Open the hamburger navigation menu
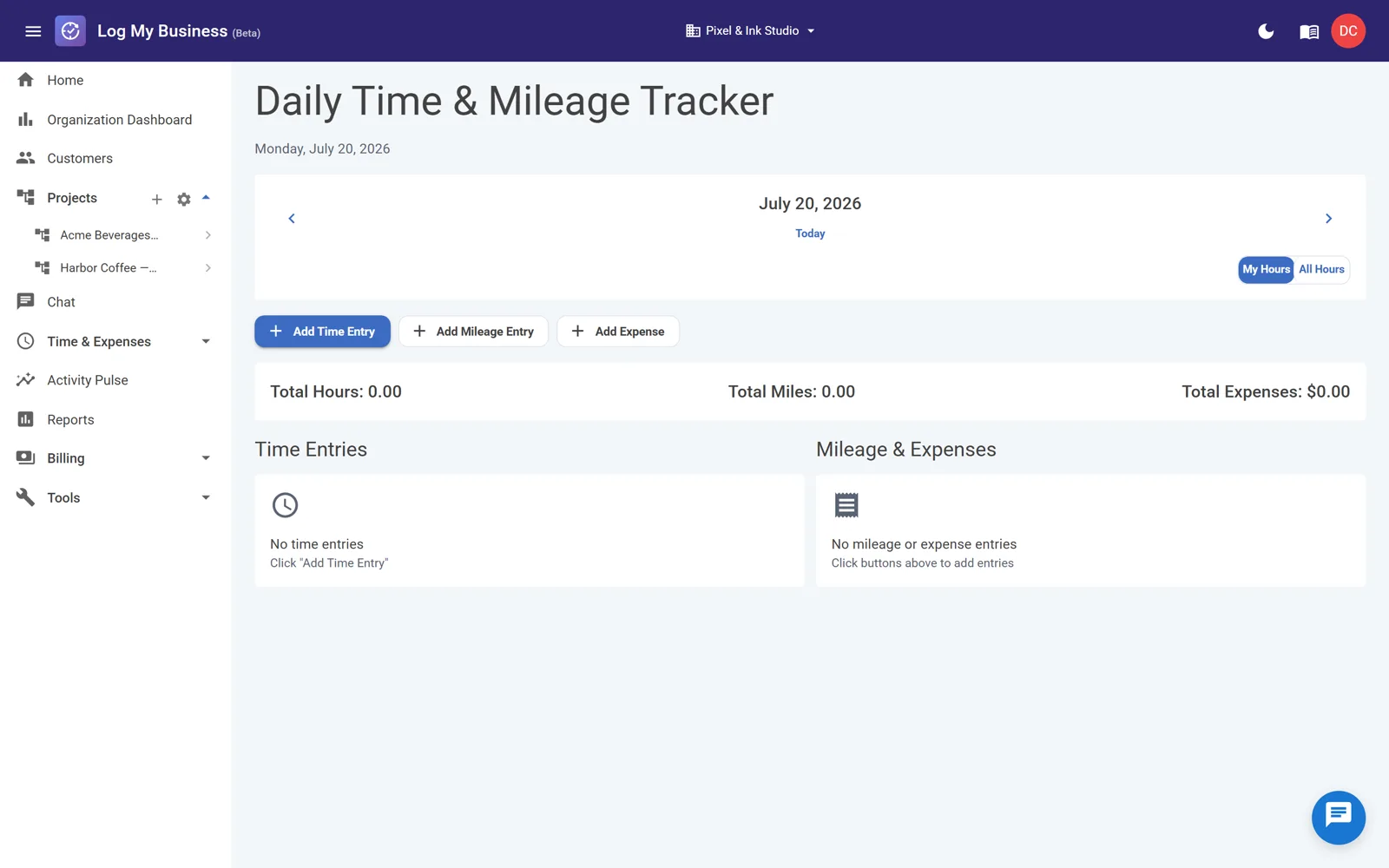Screen dimensions: 1389x868 coord(33,31)
